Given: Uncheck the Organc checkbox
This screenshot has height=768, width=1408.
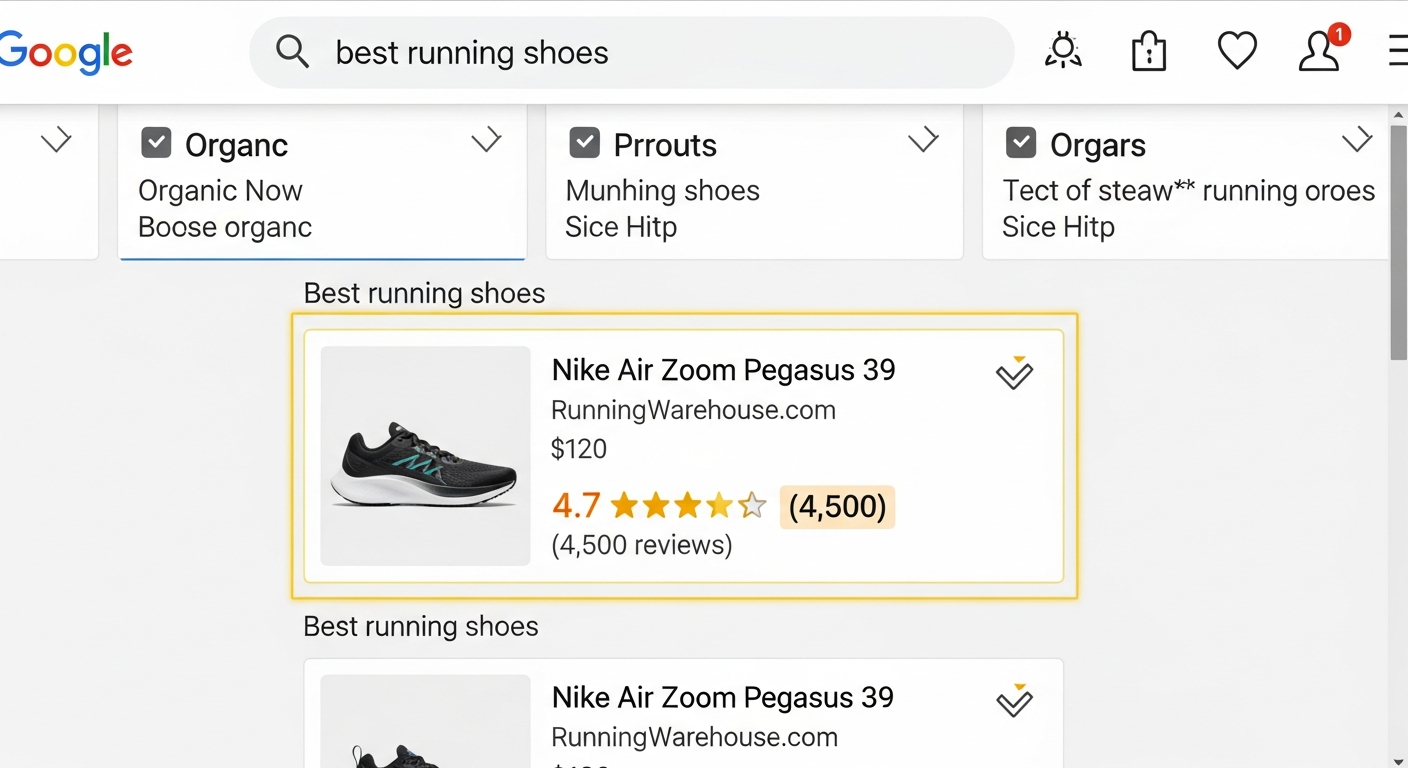Looking at the screenshot, I should tap(156, 142).
